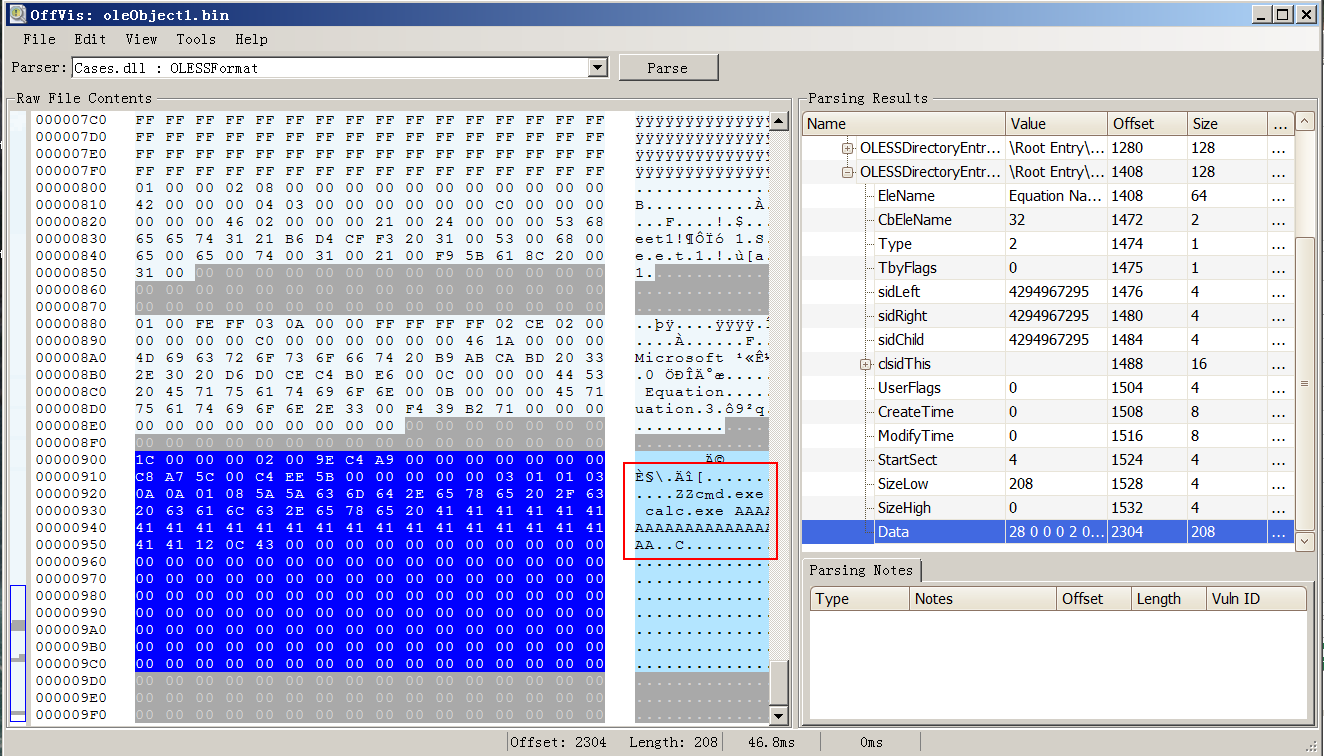Sort by the Name column header
Image resolution: width=1324 pixels, height=756 pixels.
tap(904, 124)
